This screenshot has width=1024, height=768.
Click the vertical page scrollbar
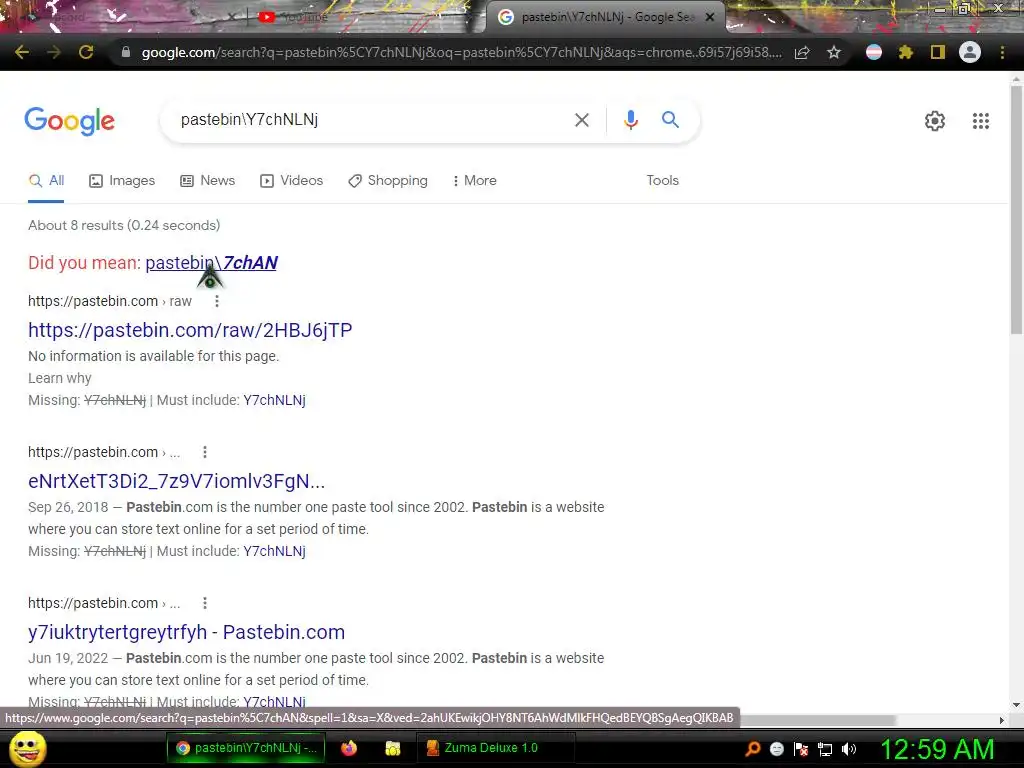[x=1016, y=209]
